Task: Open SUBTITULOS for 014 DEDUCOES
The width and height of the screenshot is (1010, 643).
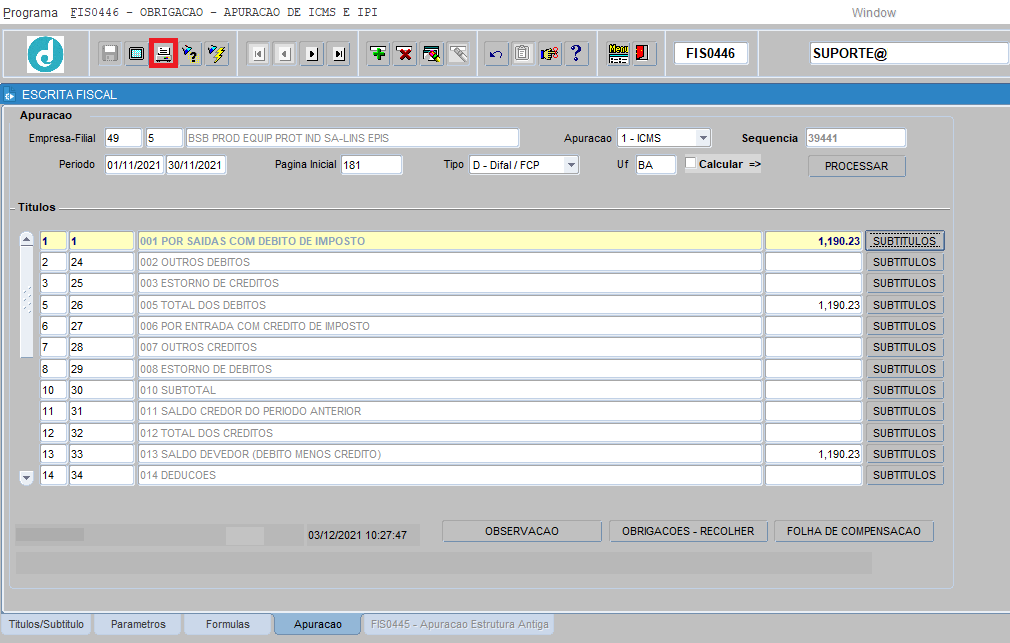Action: click(904, 475)
